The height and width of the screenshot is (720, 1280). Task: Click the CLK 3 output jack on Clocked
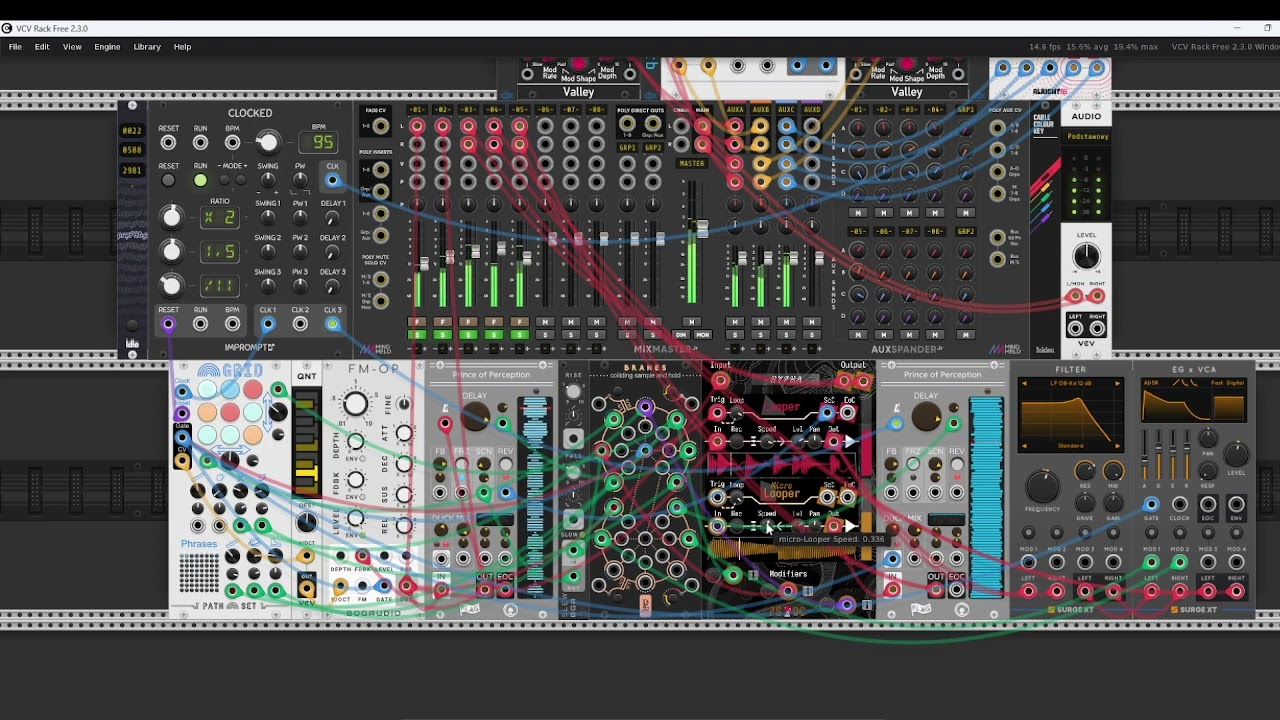click(332, 324)
